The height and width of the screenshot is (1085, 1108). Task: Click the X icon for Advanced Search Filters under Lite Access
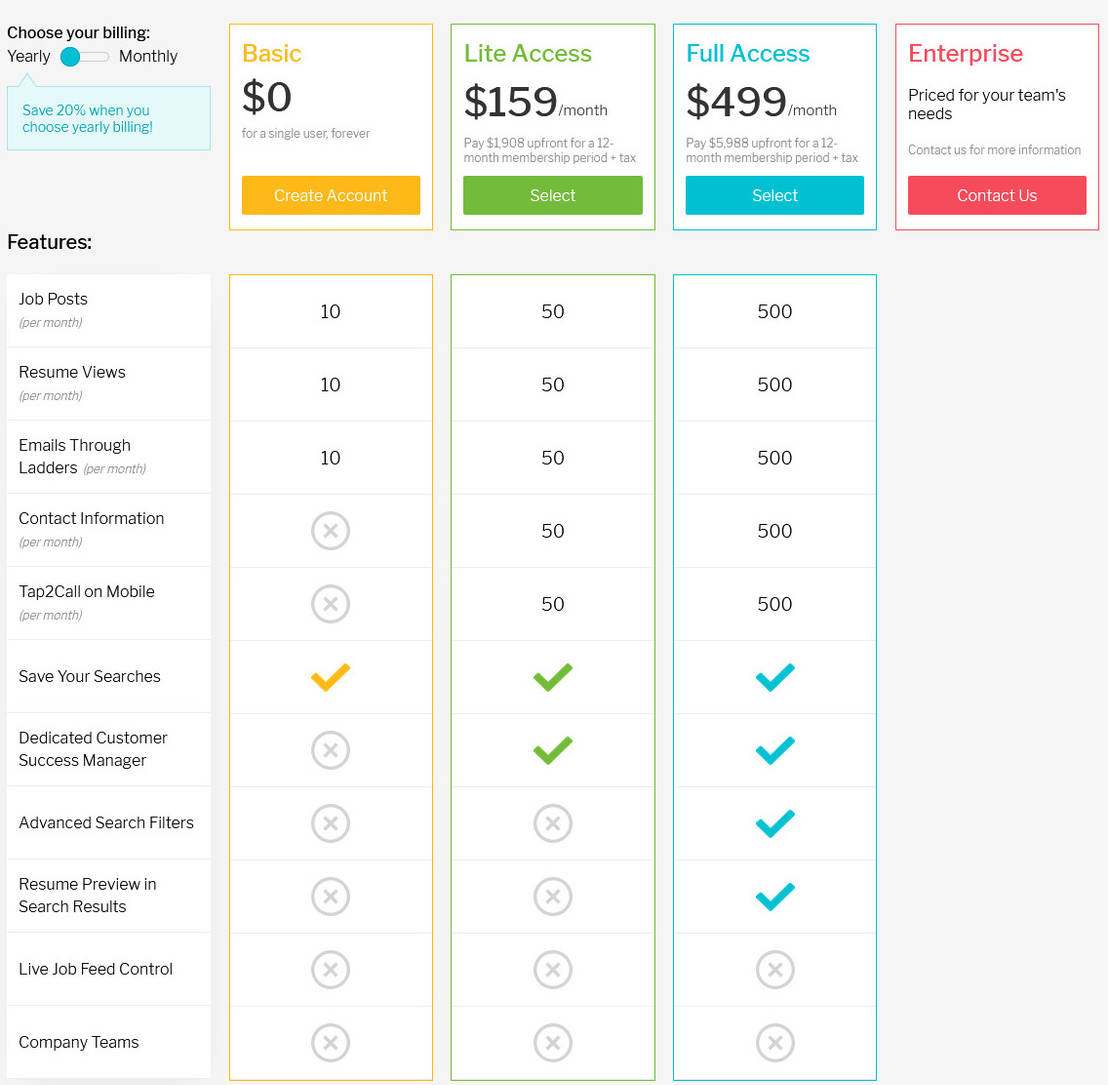click(553, 823)
